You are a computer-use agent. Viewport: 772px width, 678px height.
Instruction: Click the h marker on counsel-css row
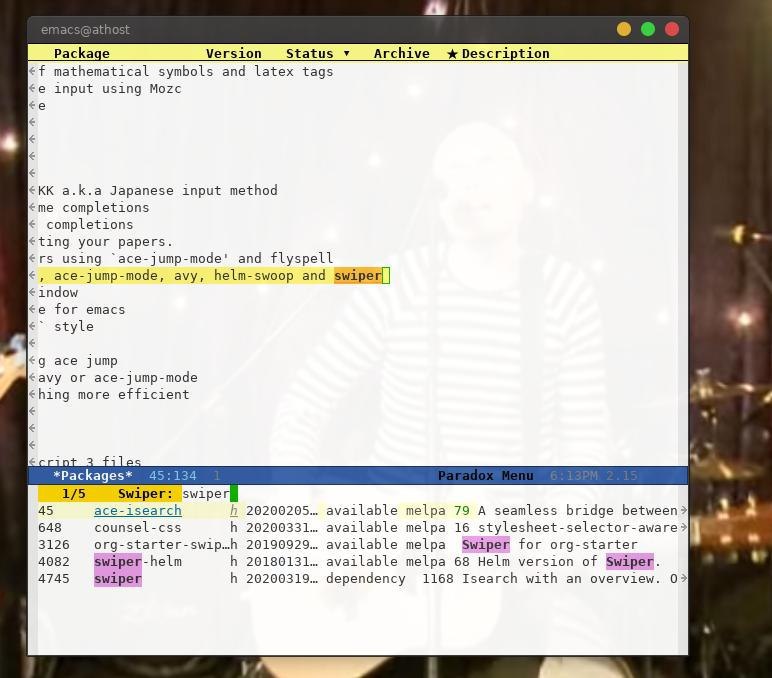[234, 527]
